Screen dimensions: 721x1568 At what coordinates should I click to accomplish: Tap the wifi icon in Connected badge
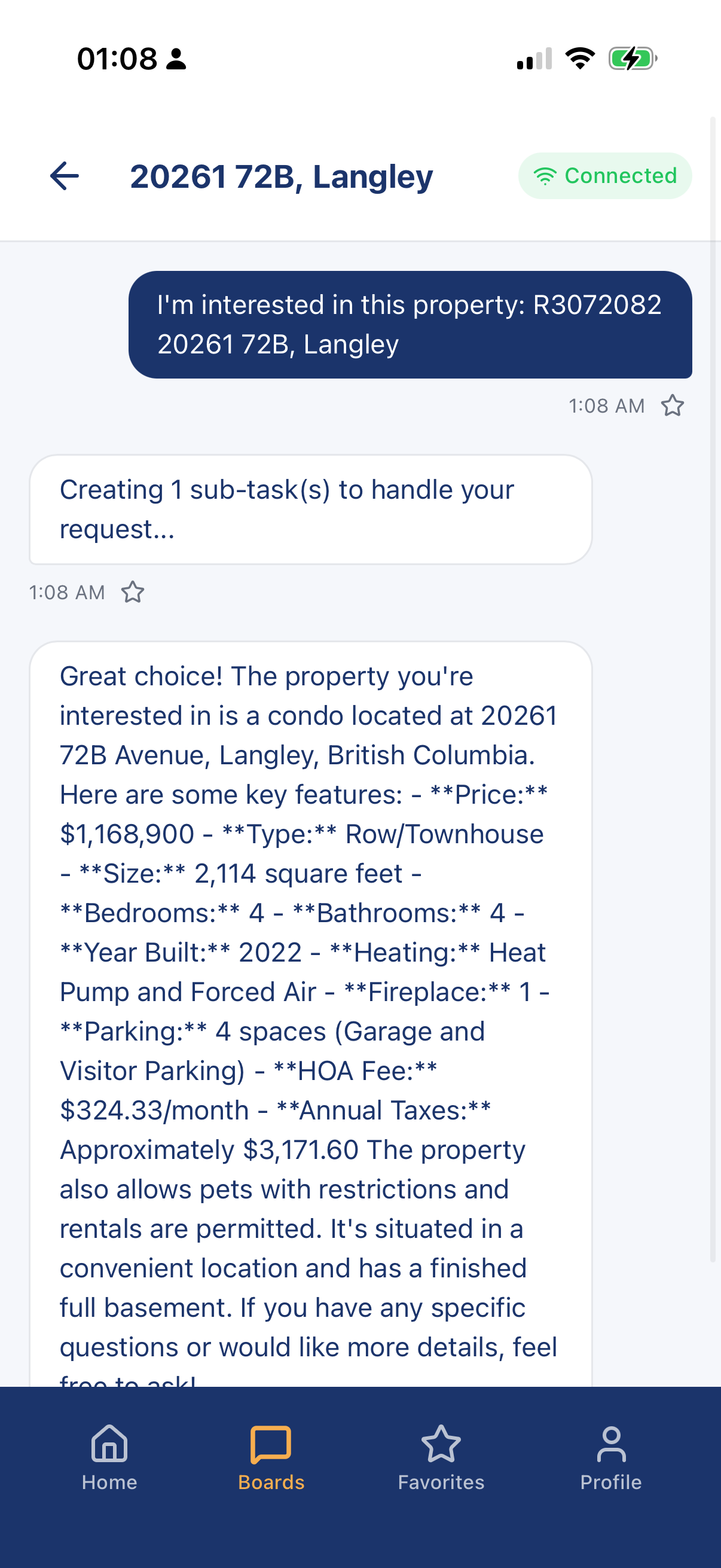545,176
